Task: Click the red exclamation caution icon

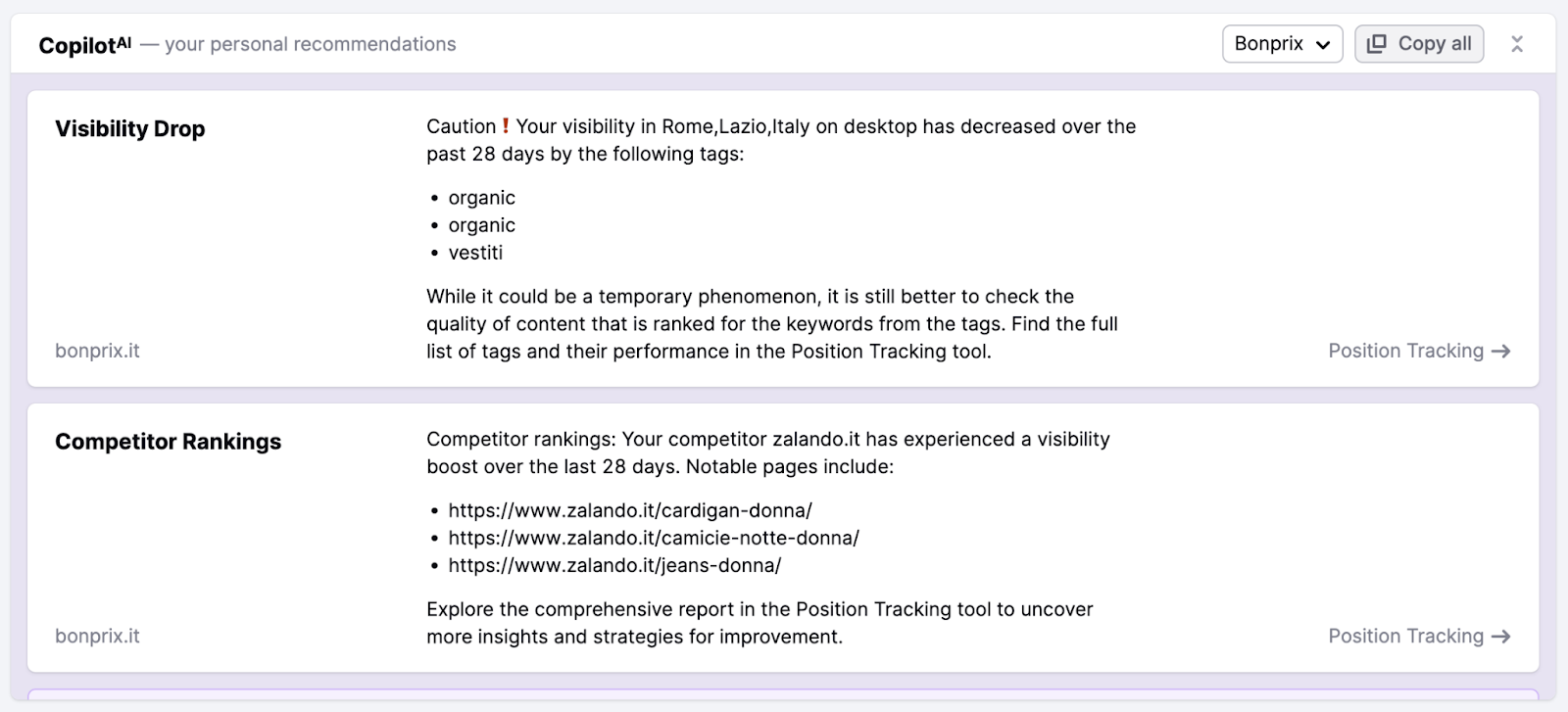Action: tap(506, 126)
